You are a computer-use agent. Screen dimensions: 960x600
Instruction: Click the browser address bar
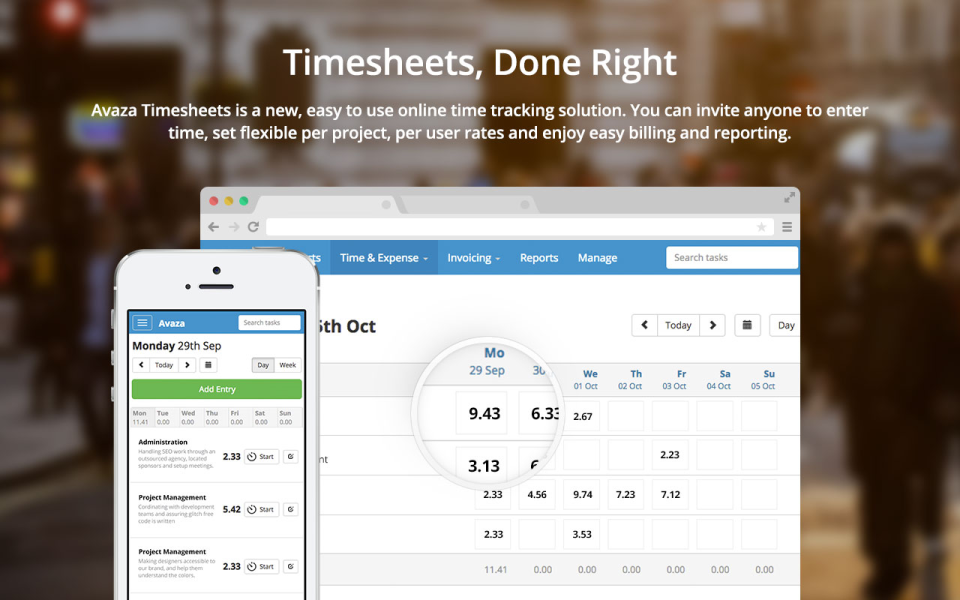pyautogui.click(x=520, y=227)
